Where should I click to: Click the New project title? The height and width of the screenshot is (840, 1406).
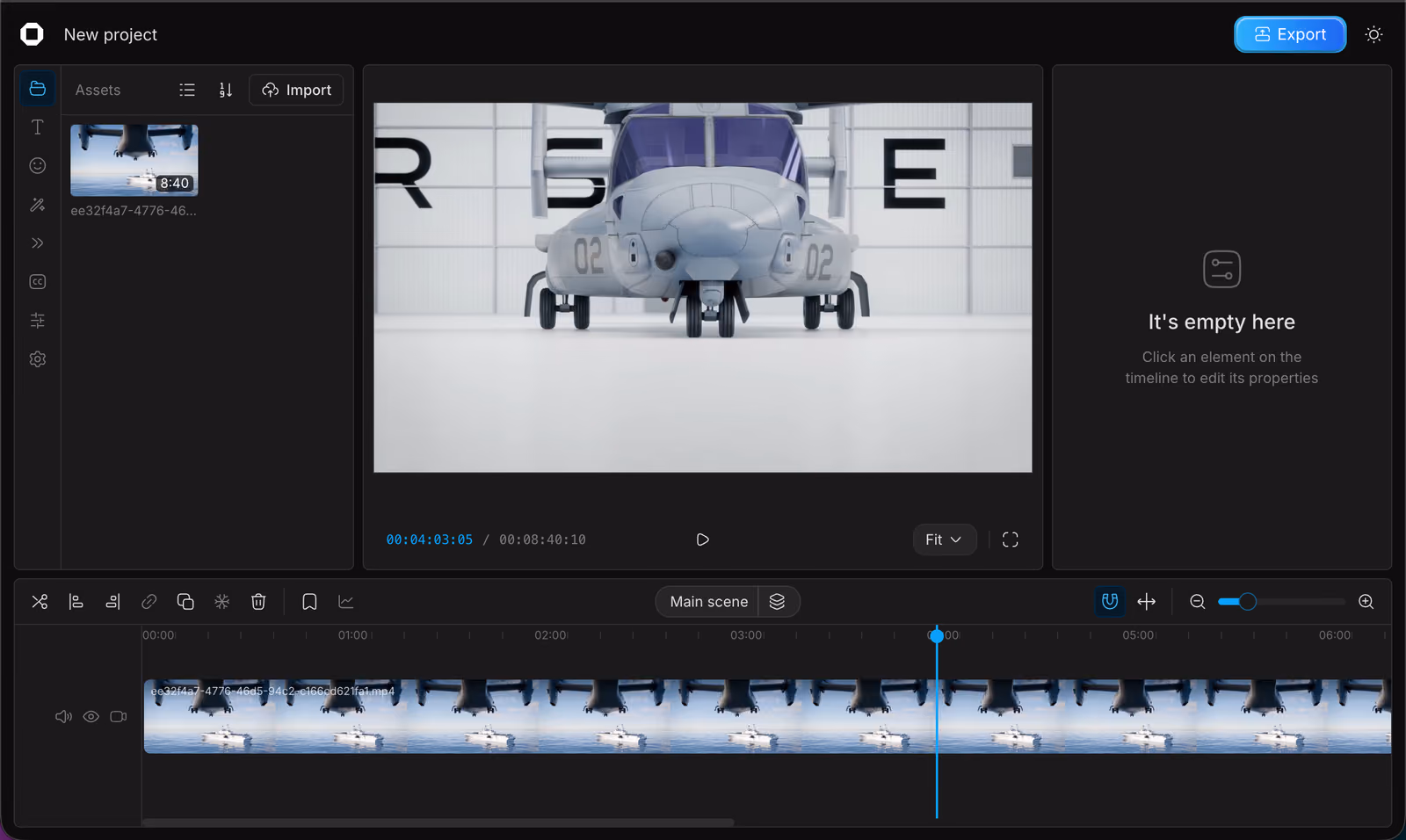point(111,34)
